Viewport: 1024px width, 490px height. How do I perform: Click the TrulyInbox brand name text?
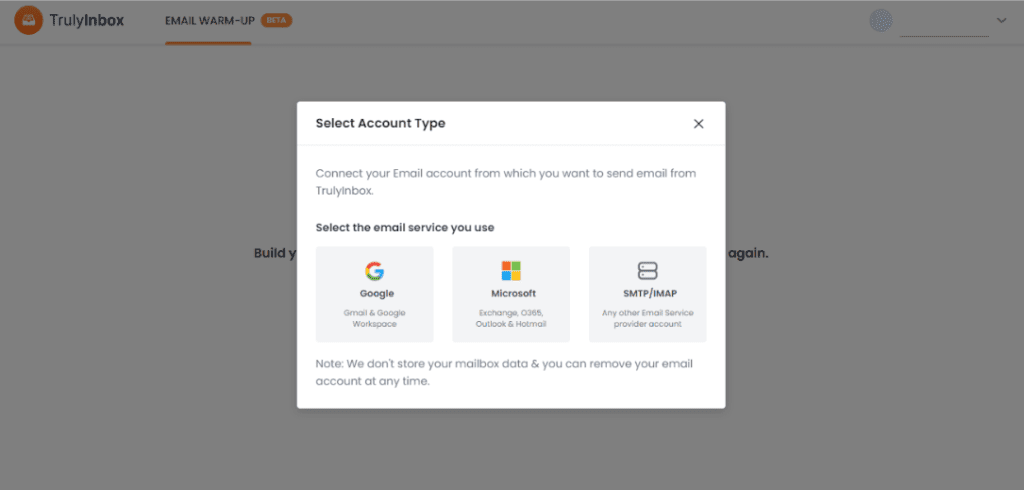[x=87, y=21]
